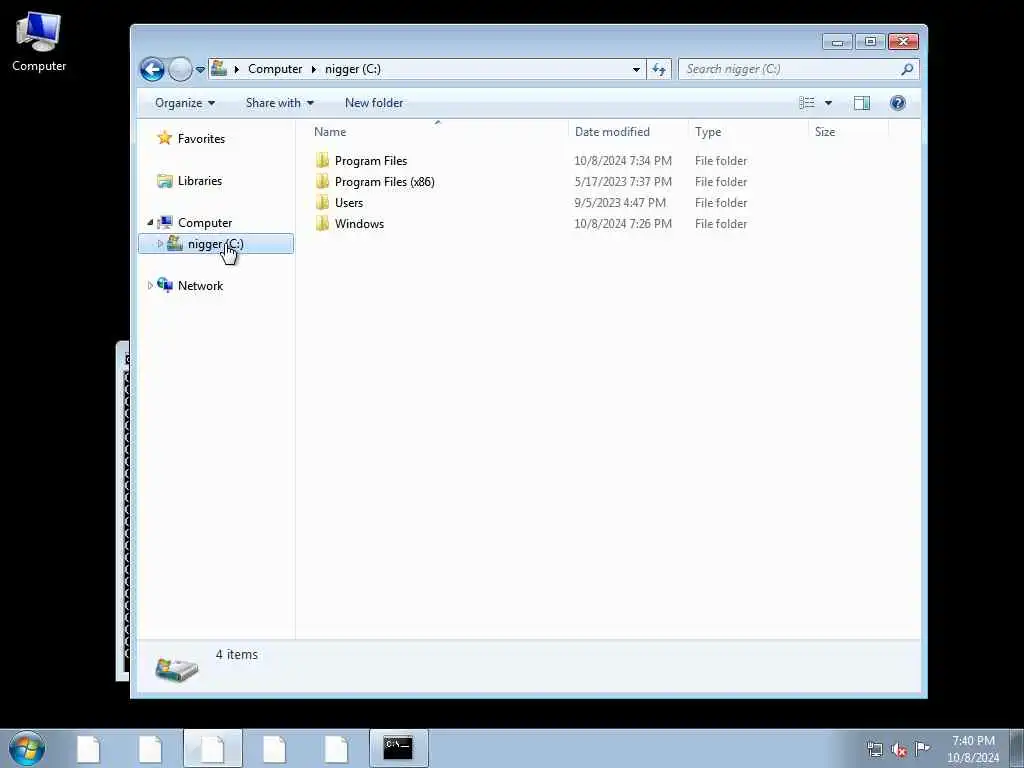Click the drive icon in the details pane

click(176, 670)
